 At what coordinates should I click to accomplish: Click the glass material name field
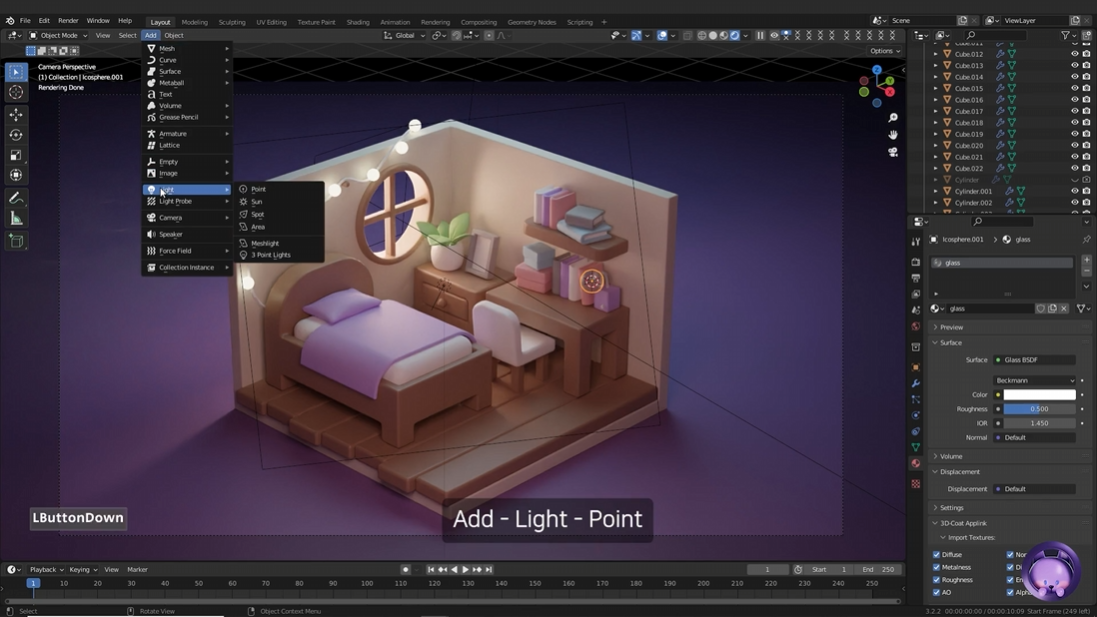pos(991,308)
